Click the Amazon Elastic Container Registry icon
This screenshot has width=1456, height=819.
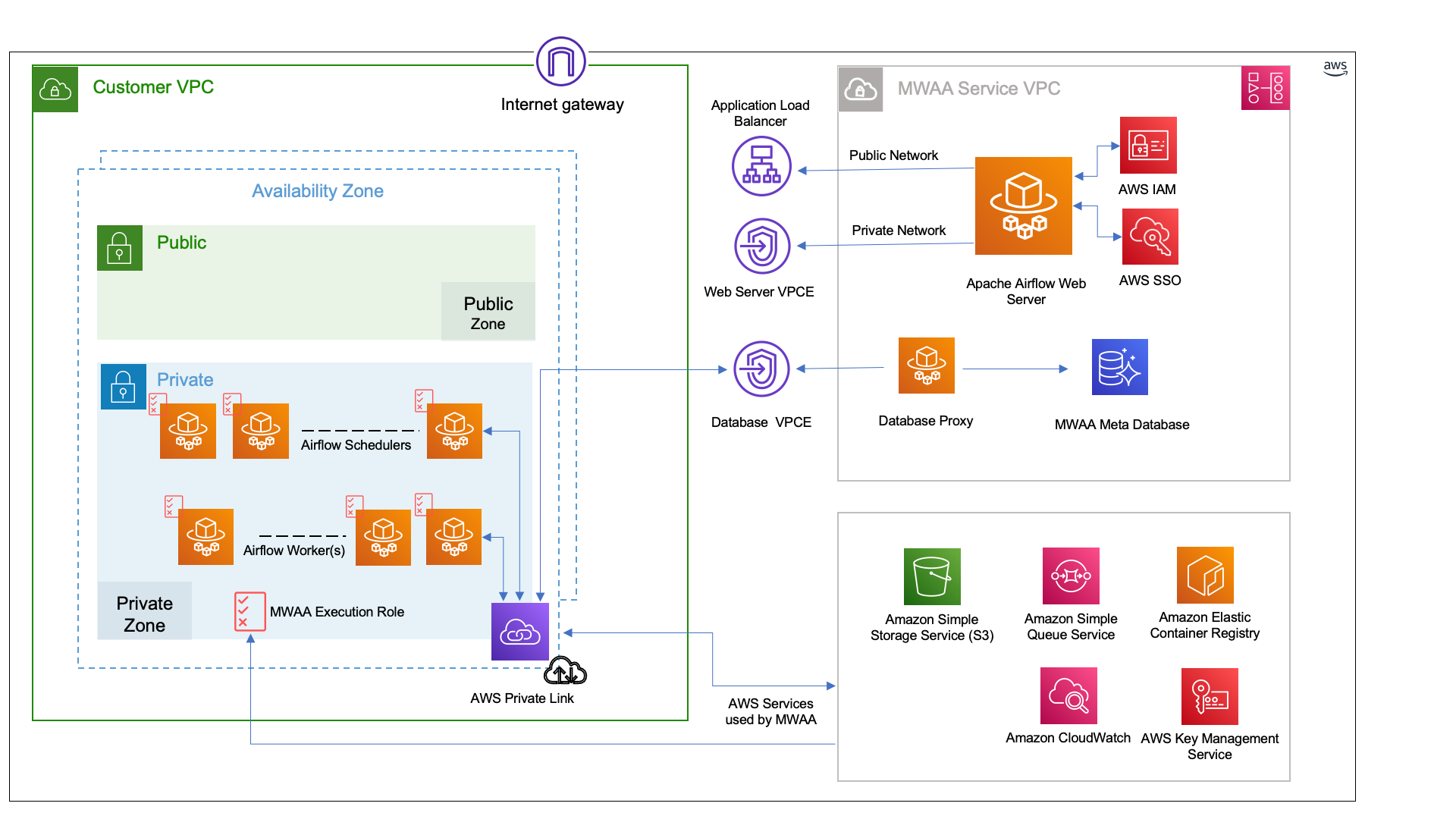tap(1205, 575)
